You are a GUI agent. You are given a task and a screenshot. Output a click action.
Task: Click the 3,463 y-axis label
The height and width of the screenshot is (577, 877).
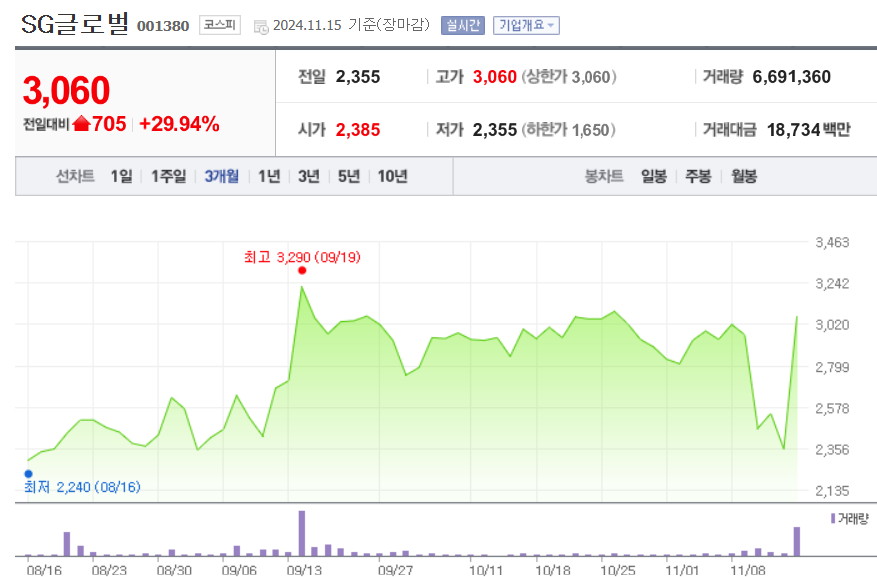coord(832,242)
